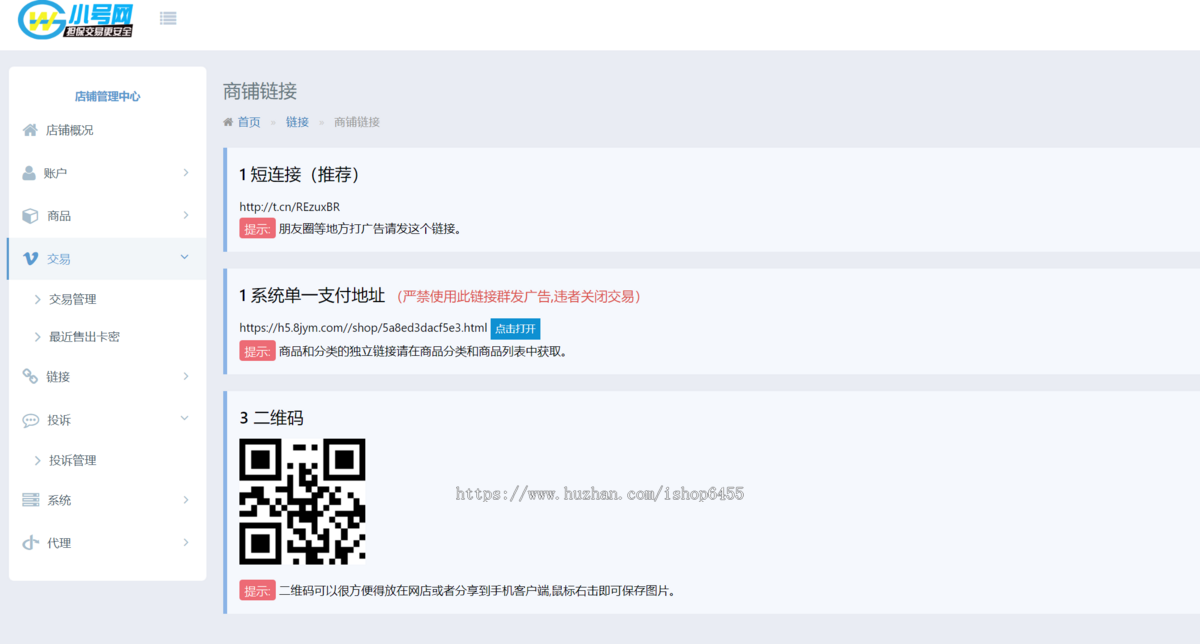Click the 提示 badge under the QR code

click(x=257, y=590)
